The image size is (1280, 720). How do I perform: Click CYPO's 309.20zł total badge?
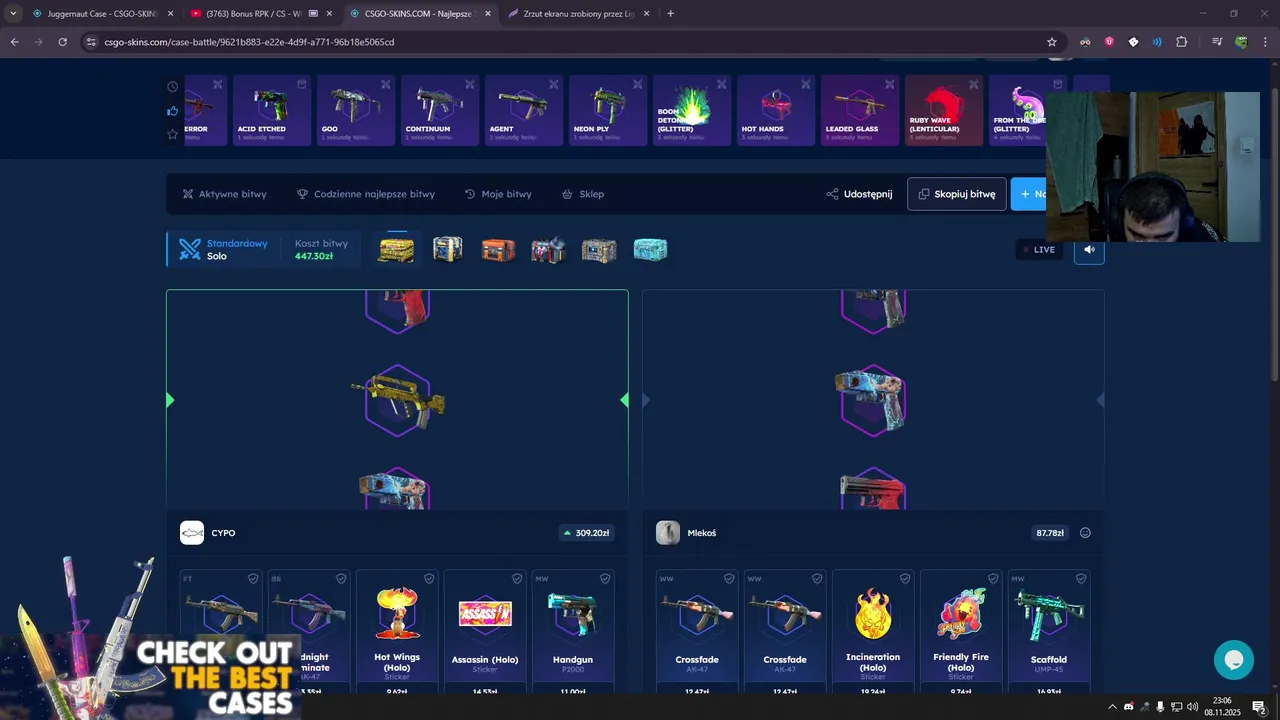click(x=586, y=533)
